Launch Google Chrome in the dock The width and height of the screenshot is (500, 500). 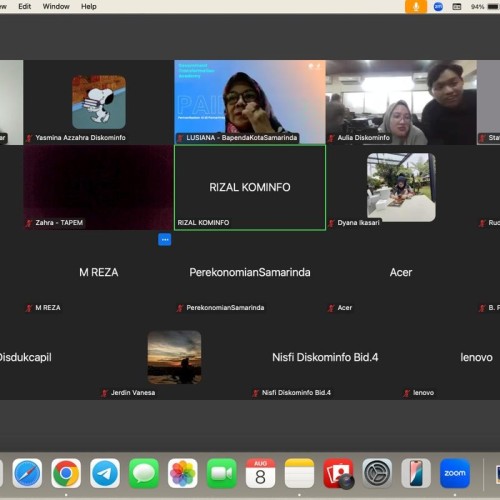coord(66,473)
